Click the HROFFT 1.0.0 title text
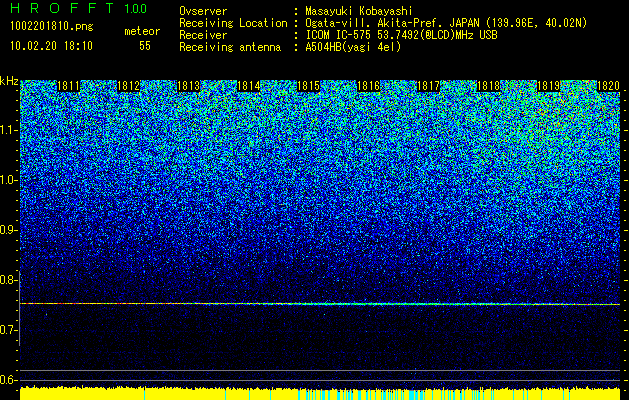Screen dimensions: 629x400 [79, 8]
